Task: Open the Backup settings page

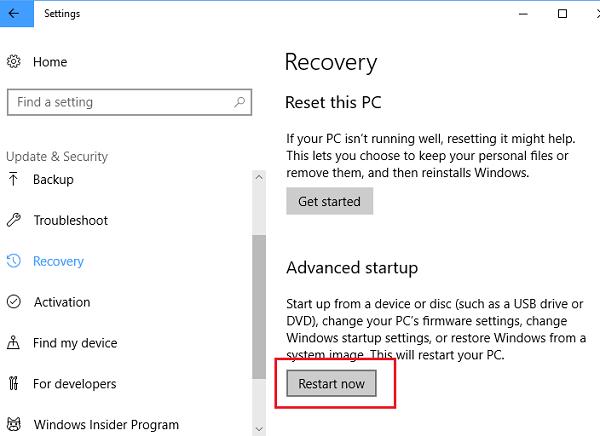Action: pos(53,180)
